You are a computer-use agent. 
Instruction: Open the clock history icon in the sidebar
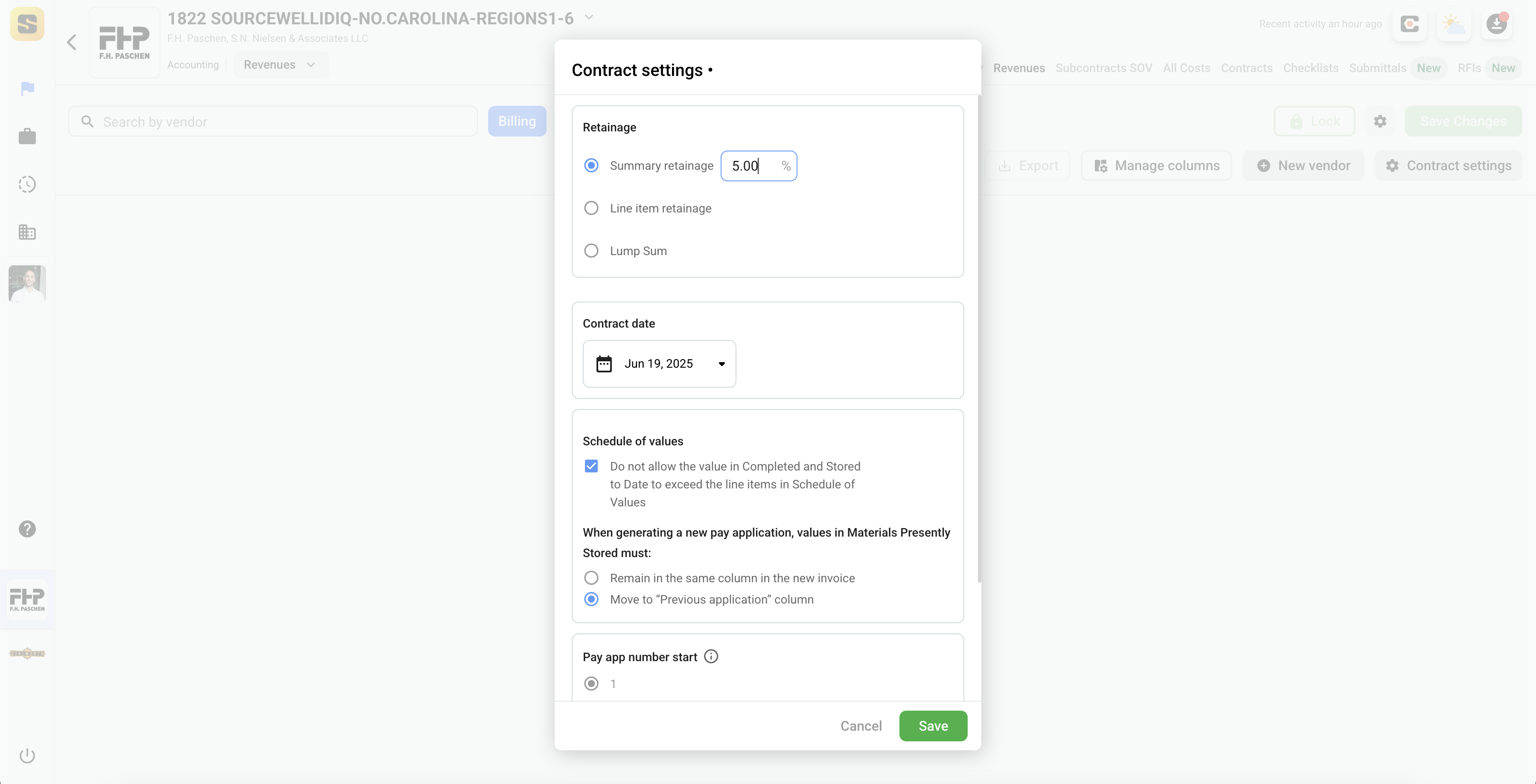tap(27, 184)
